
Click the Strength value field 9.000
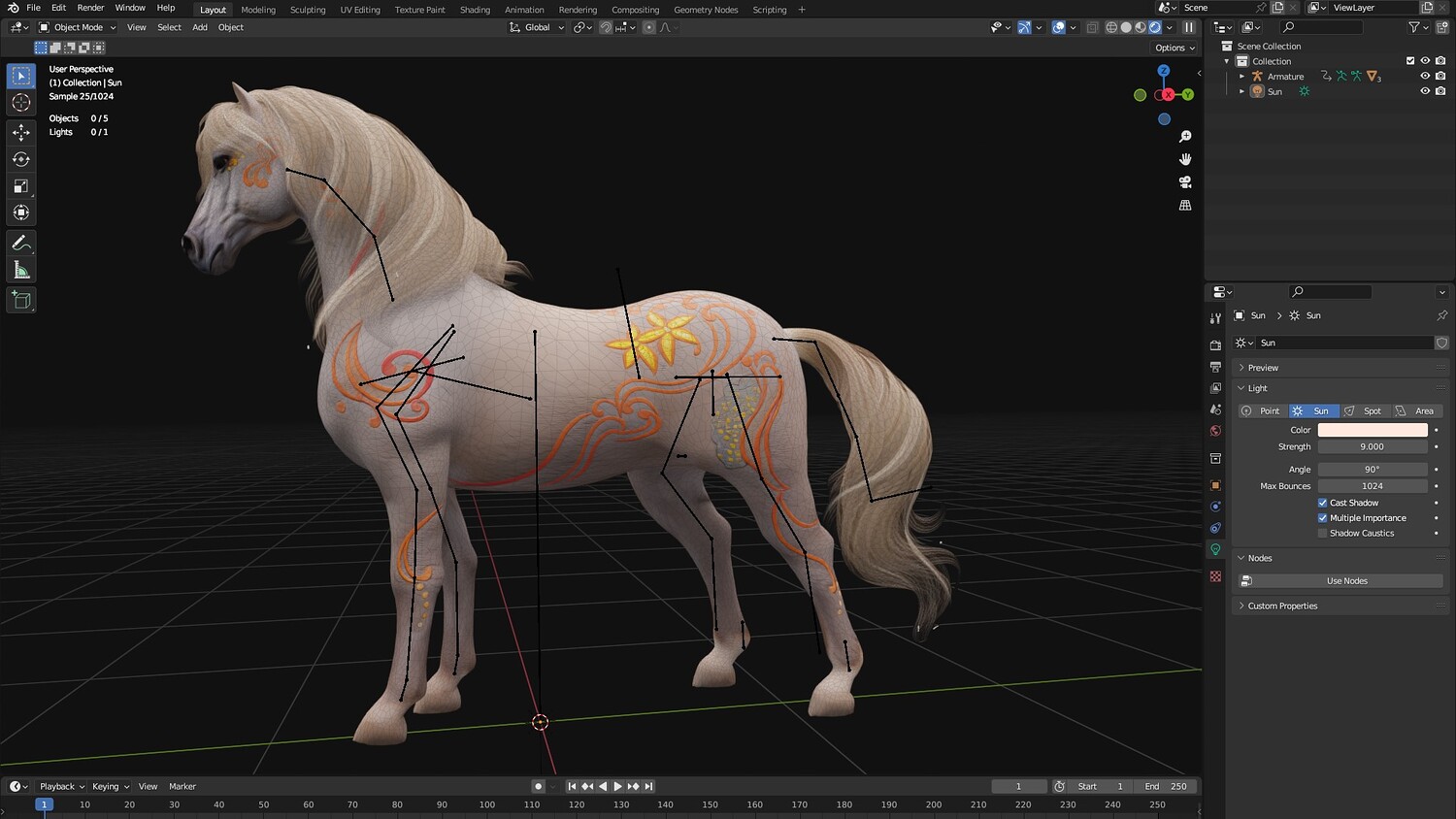click(1373, 446)
